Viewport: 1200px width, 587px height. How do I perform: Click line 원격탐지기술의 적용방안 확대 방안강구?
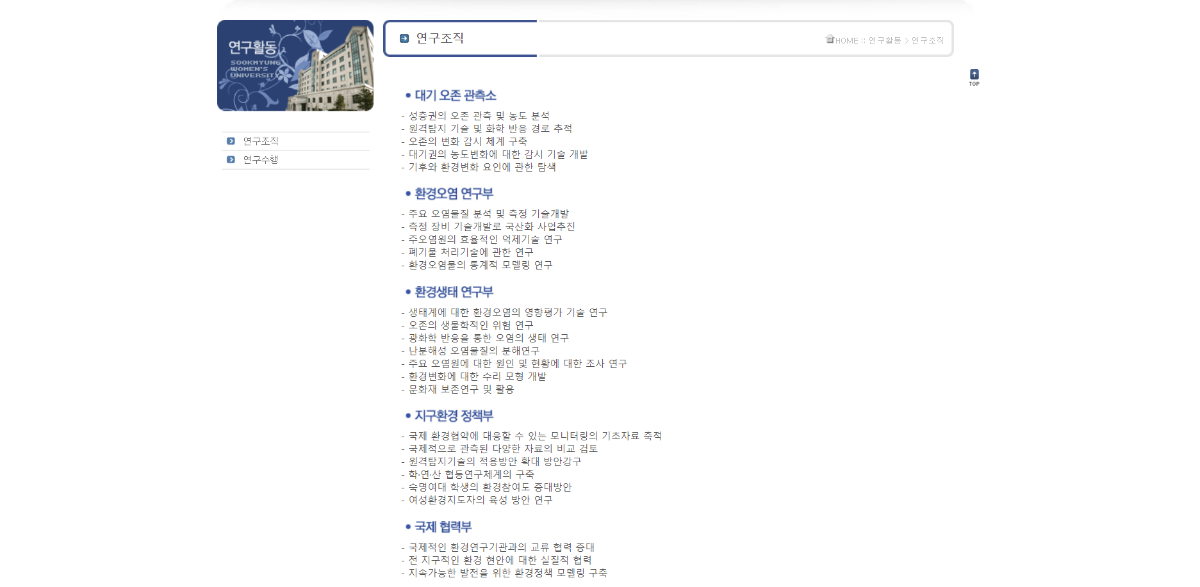[494, 462]
